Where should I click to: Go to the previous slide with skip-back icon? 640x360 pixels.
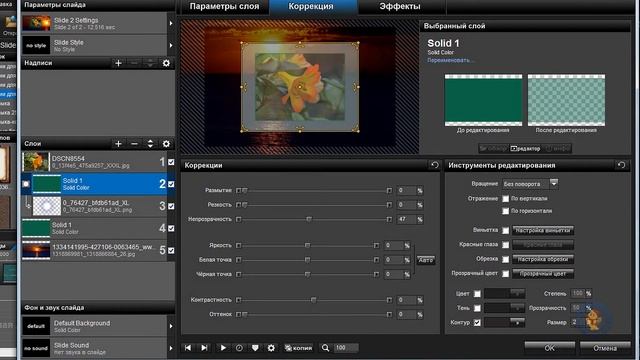coord(187,348)
